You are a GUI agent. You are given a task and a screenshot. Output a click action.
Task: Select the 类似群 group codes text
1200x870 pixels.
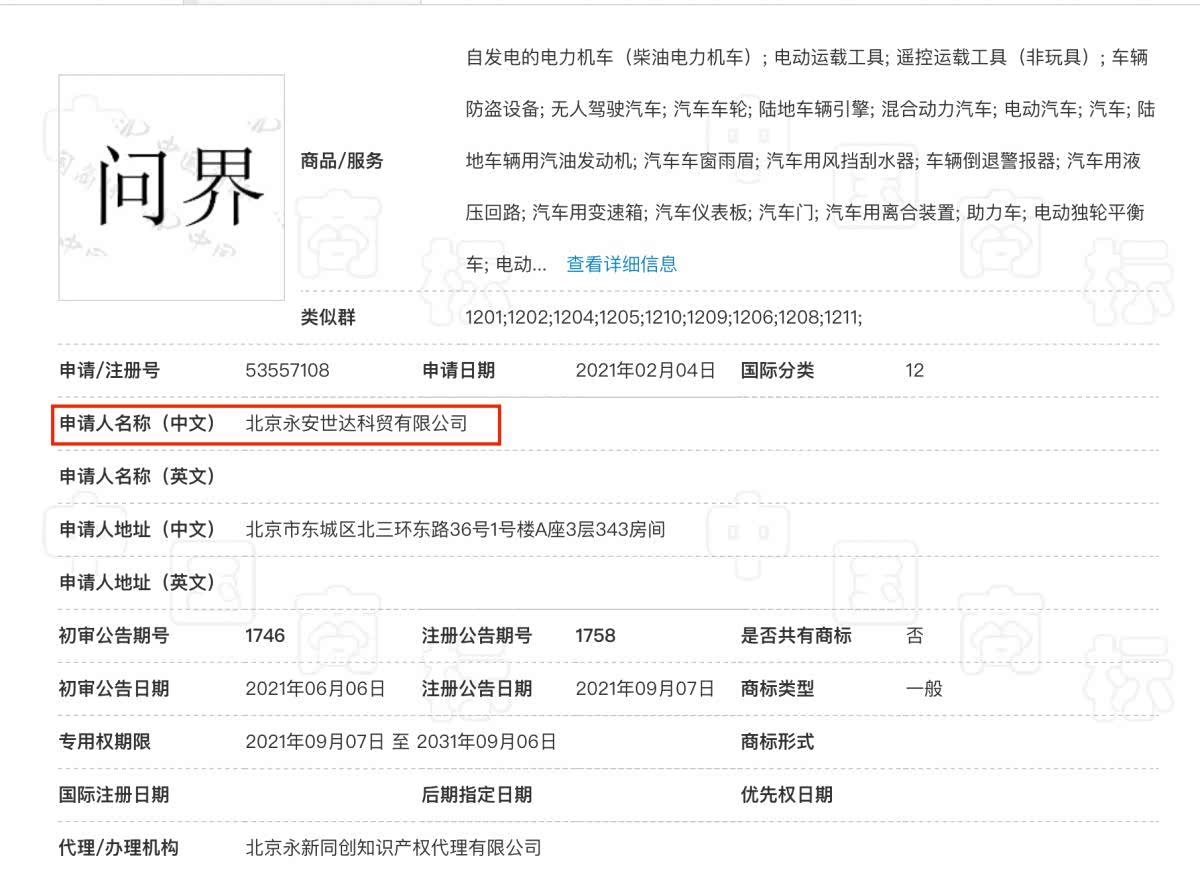pos(663,318)
